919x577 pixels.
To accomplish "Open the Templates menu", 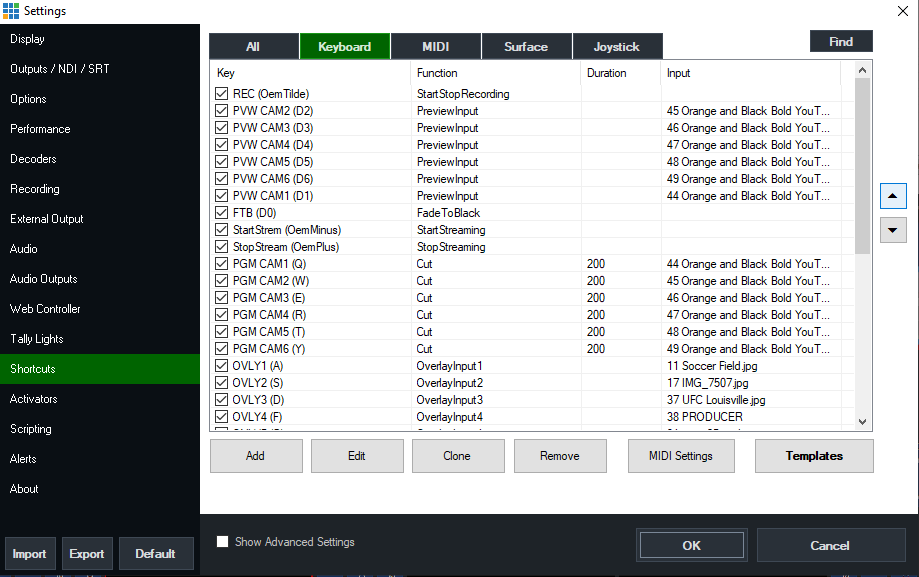I will tap(813, 455).
